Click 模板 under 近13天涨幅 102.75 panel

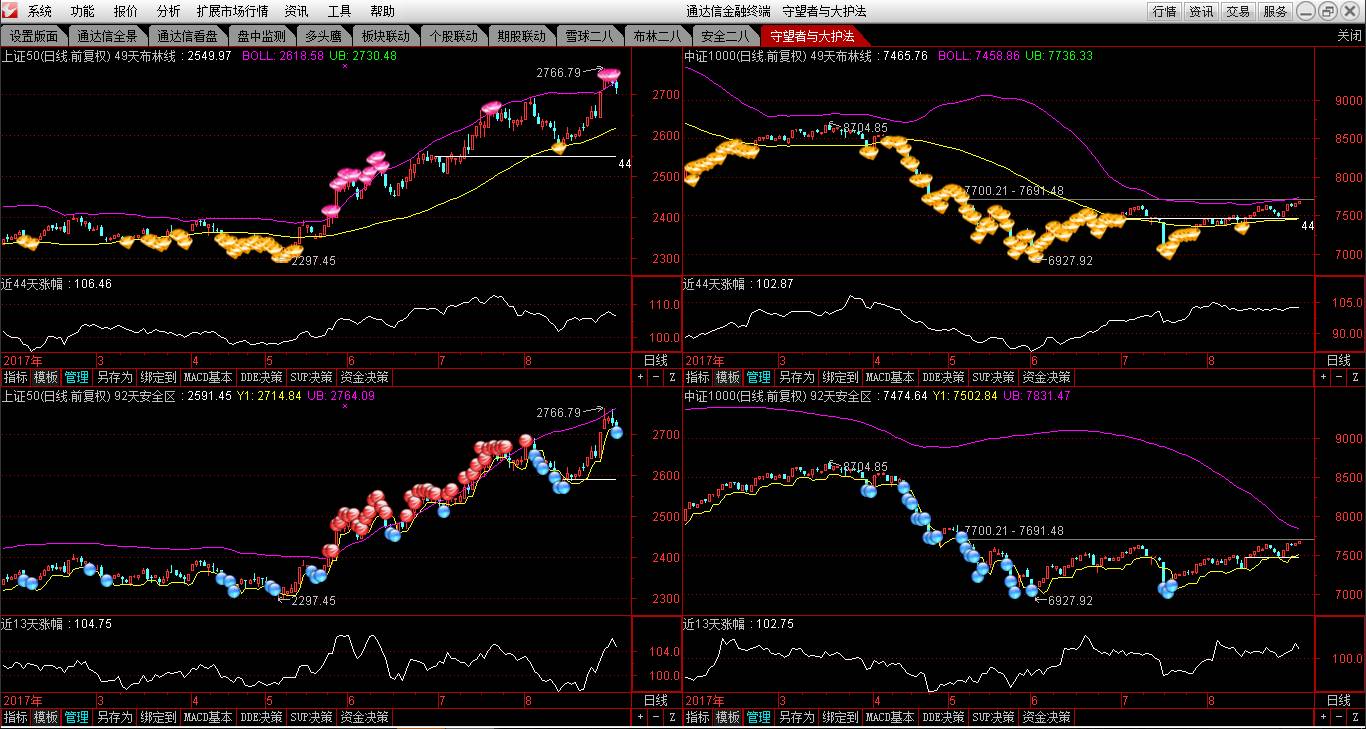[x=729, y=717]
